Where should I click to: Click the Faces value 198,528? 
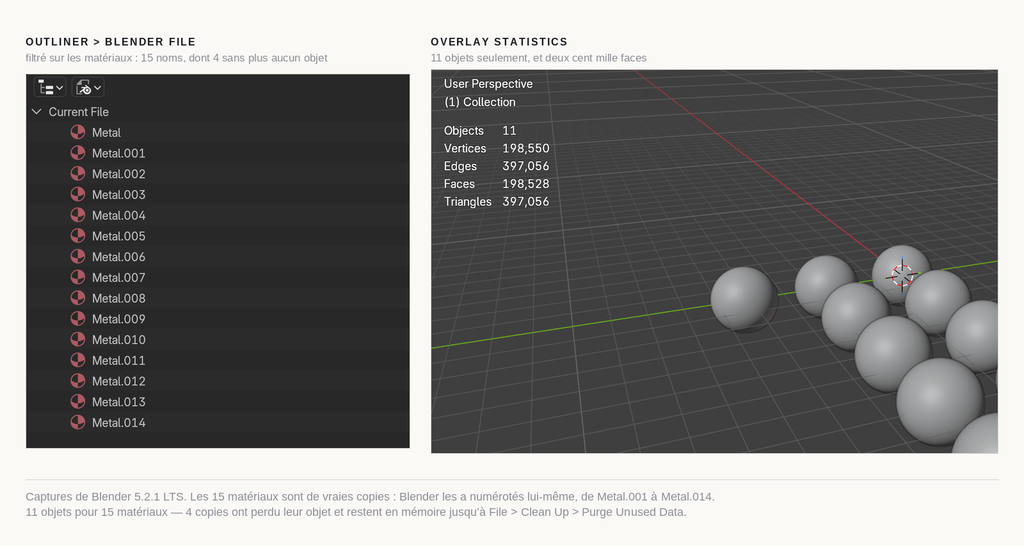526,184
